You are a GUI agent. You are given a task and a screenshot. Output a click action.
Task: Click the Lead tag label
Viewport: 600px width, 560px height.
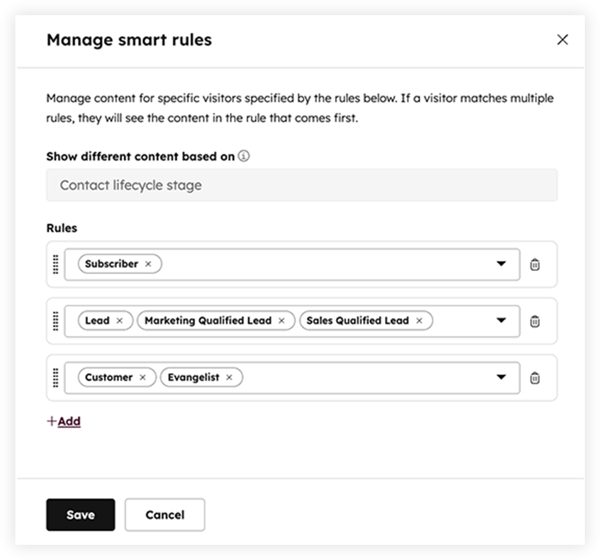[x=97, y=320]
